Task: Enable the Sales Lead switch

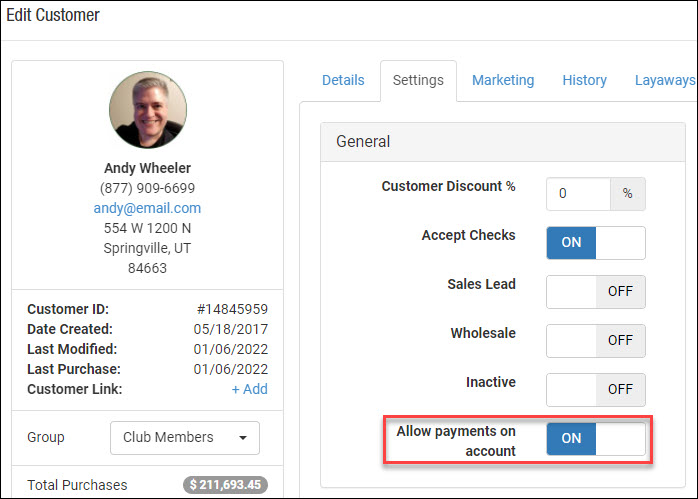Action: pyautogui.click(x=596, y=292)
